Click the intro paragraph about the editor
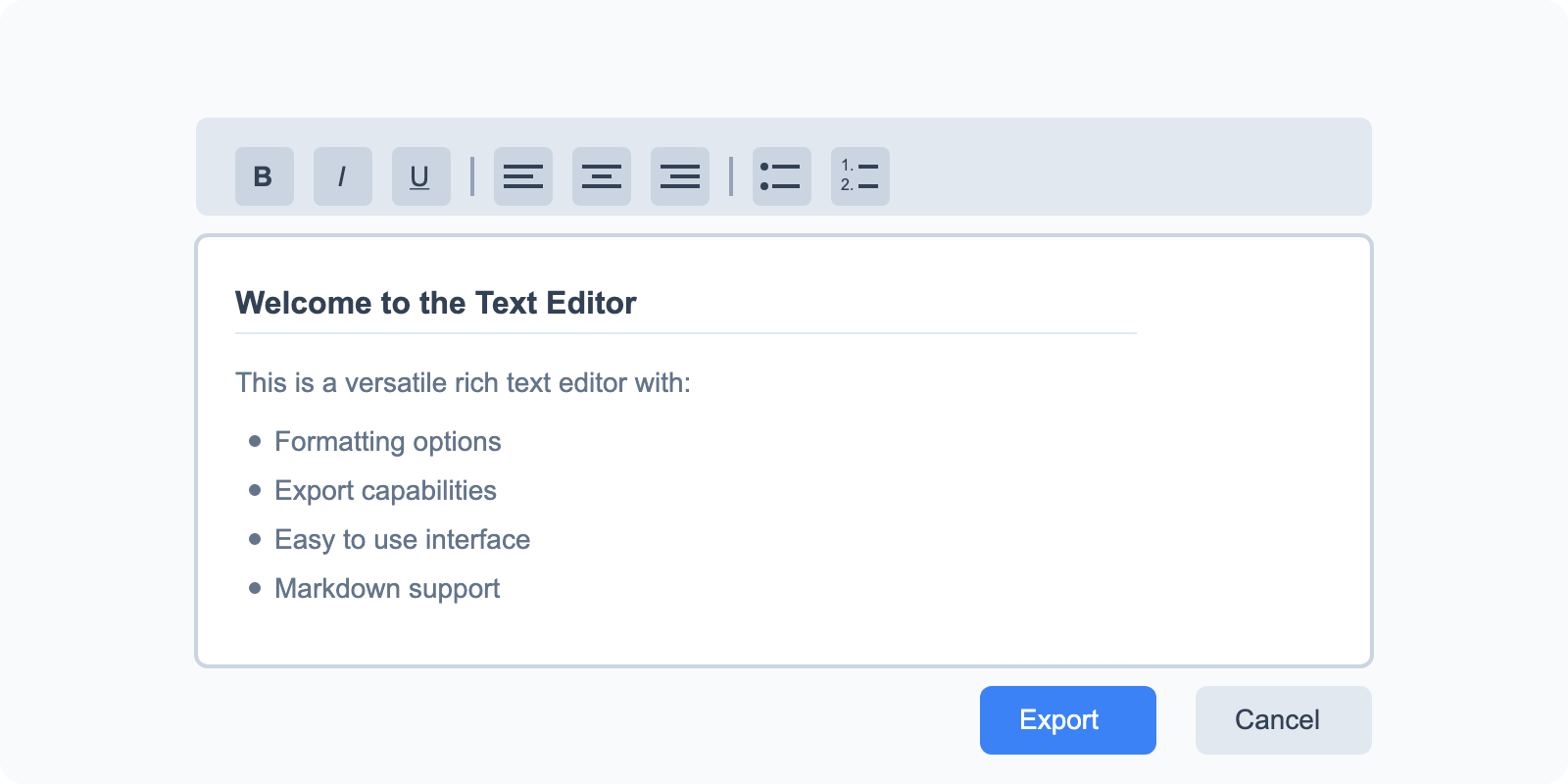Image resolution: width=1568 pixels, height=784 pixels. 463,383
